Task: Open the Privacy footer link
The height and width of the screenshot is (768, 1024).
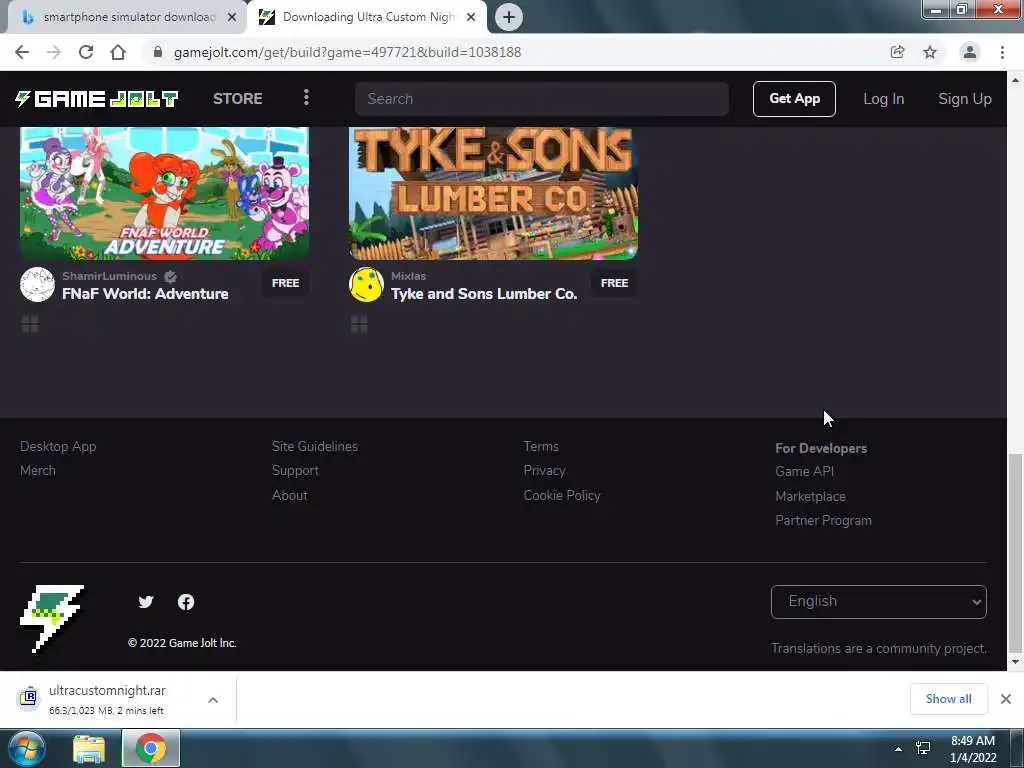Action: click(545, 470)
